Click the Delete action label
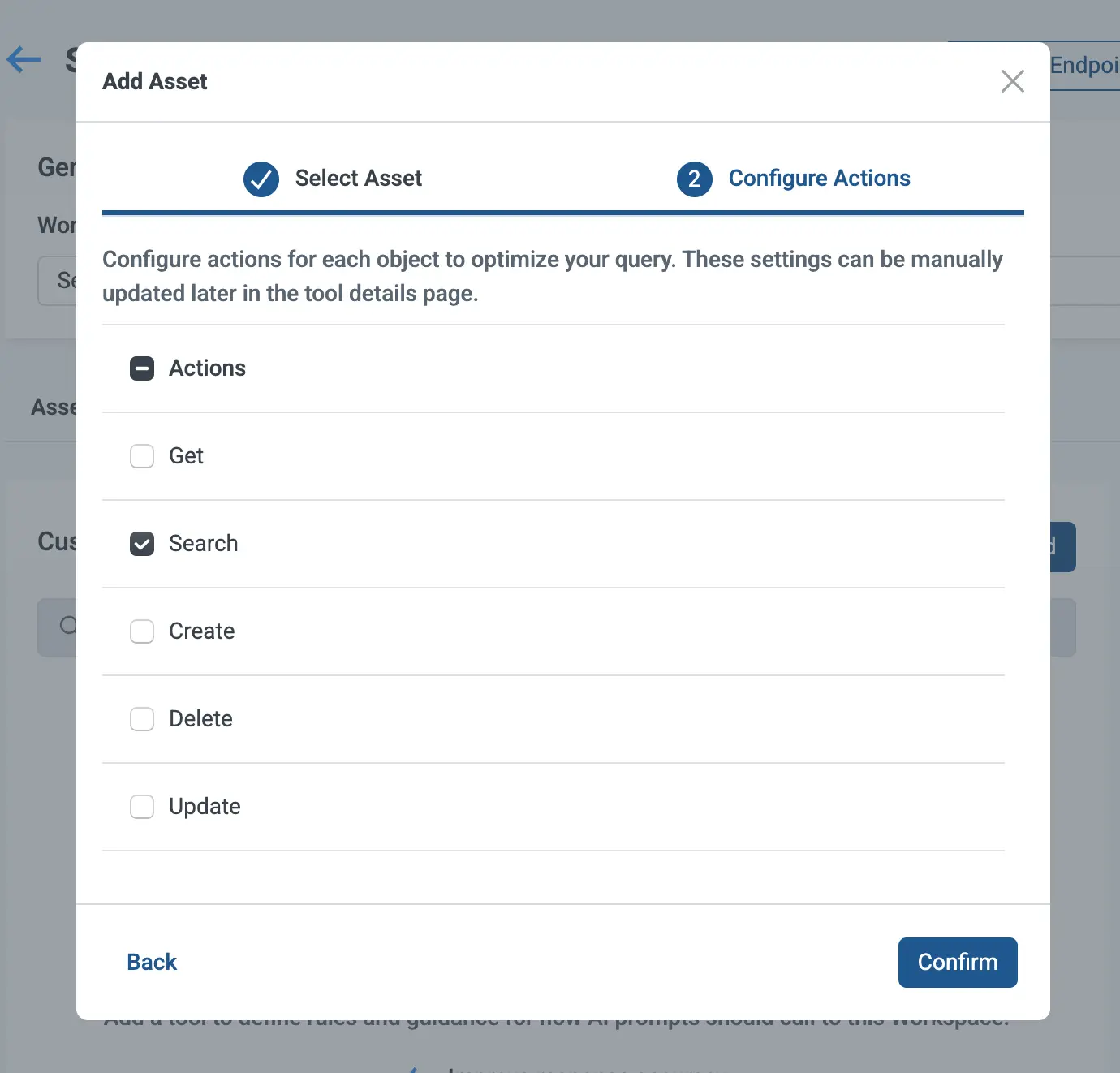Viewport: 1120px width, 1073px height. pyautogui.click(x=200, y=719)
